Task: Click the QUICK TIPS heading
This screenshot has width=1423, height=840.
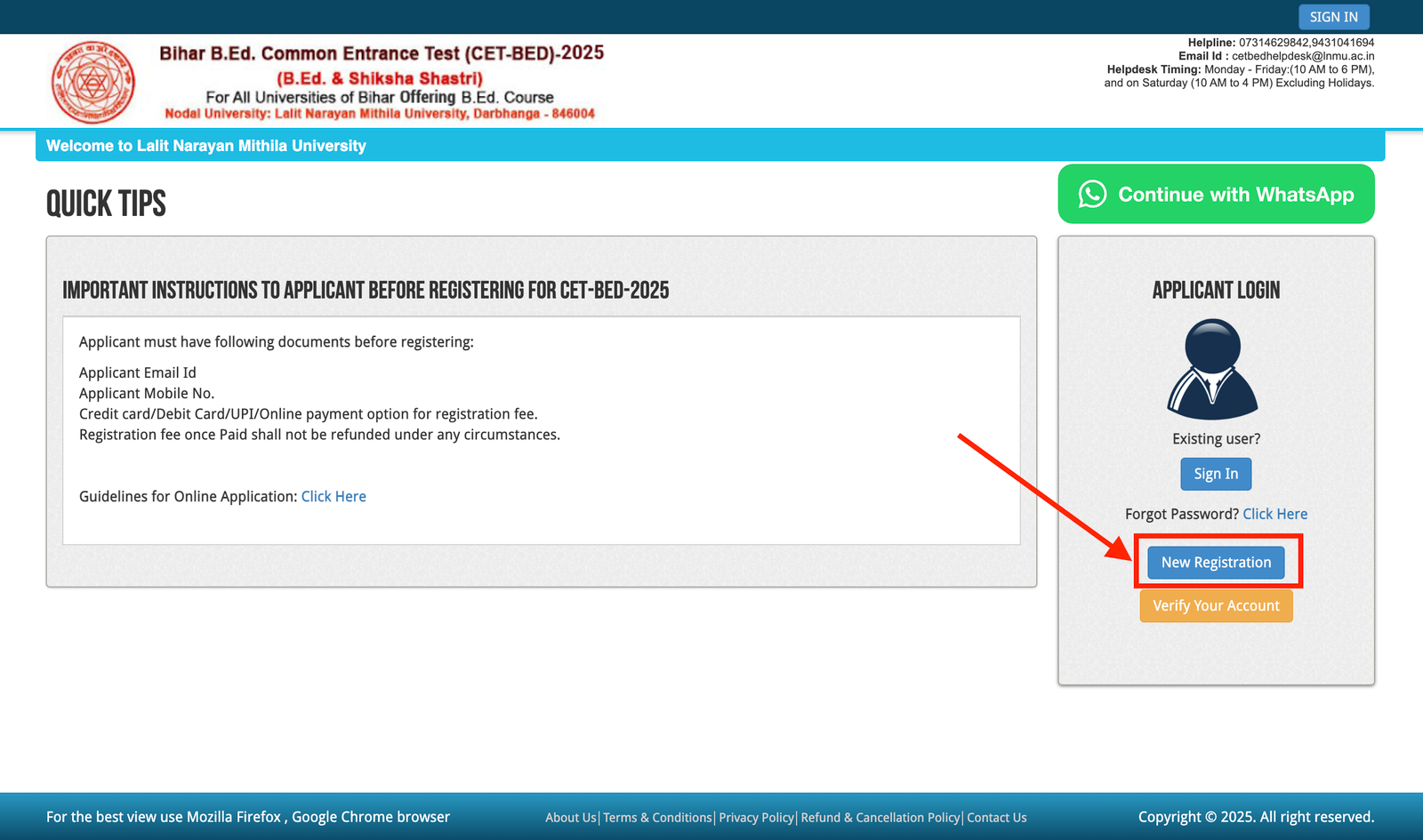Action: [x=106, y=204]
